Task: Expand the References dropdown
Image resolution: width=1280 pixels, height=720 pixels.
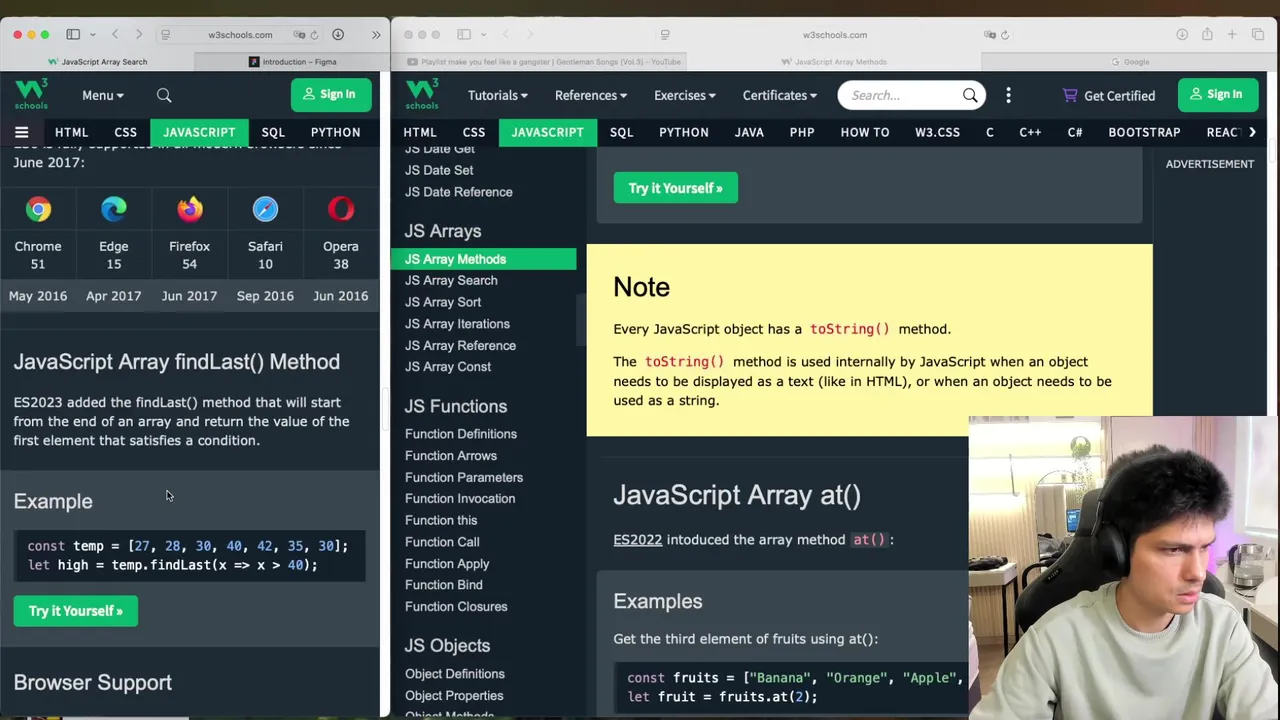Action: [x=590, y=95]
